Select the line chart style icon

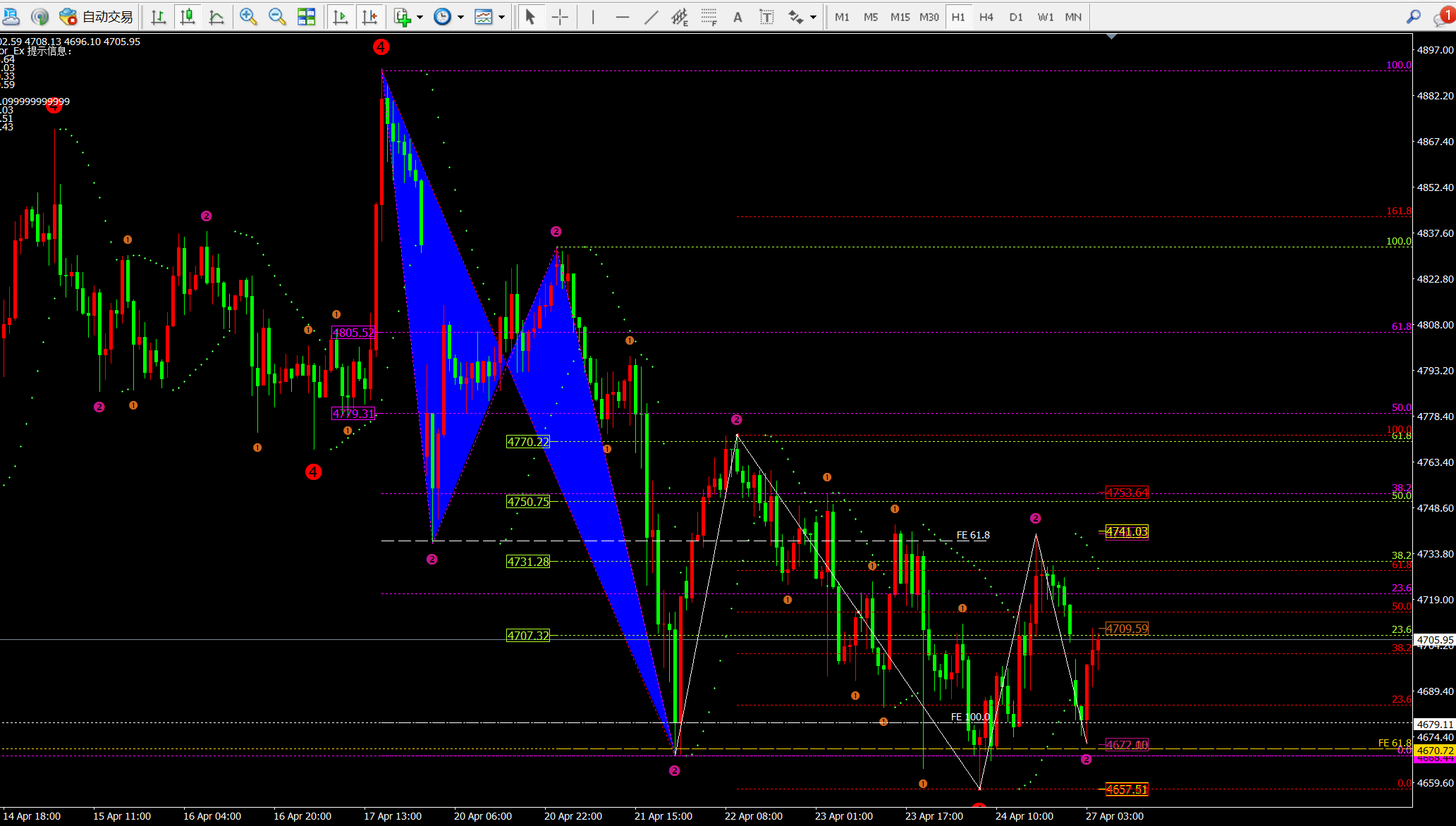pyautogui.click(x=216, y=17)
